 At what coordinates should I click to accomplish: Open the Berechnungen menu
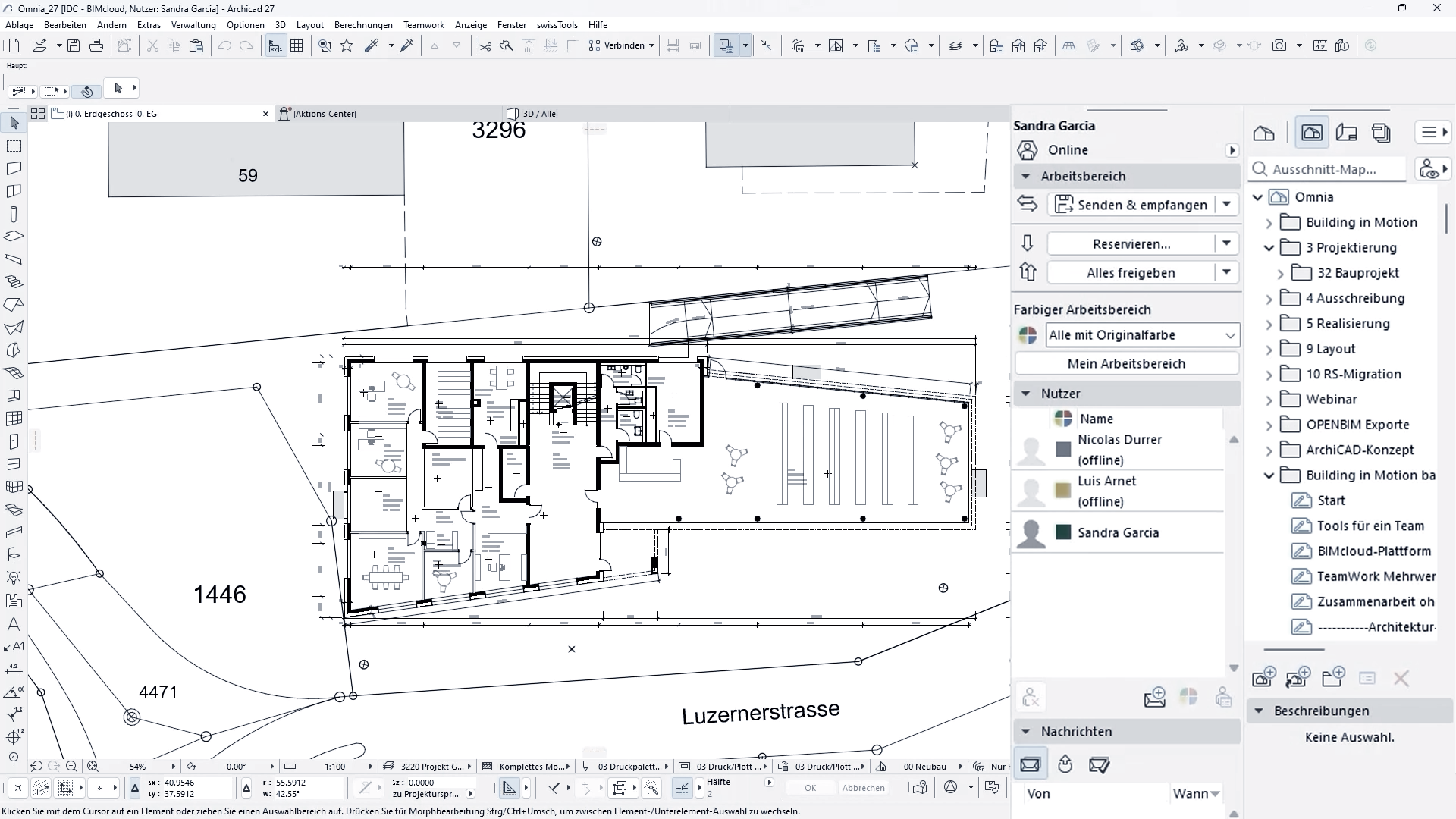tap(363, 25)
